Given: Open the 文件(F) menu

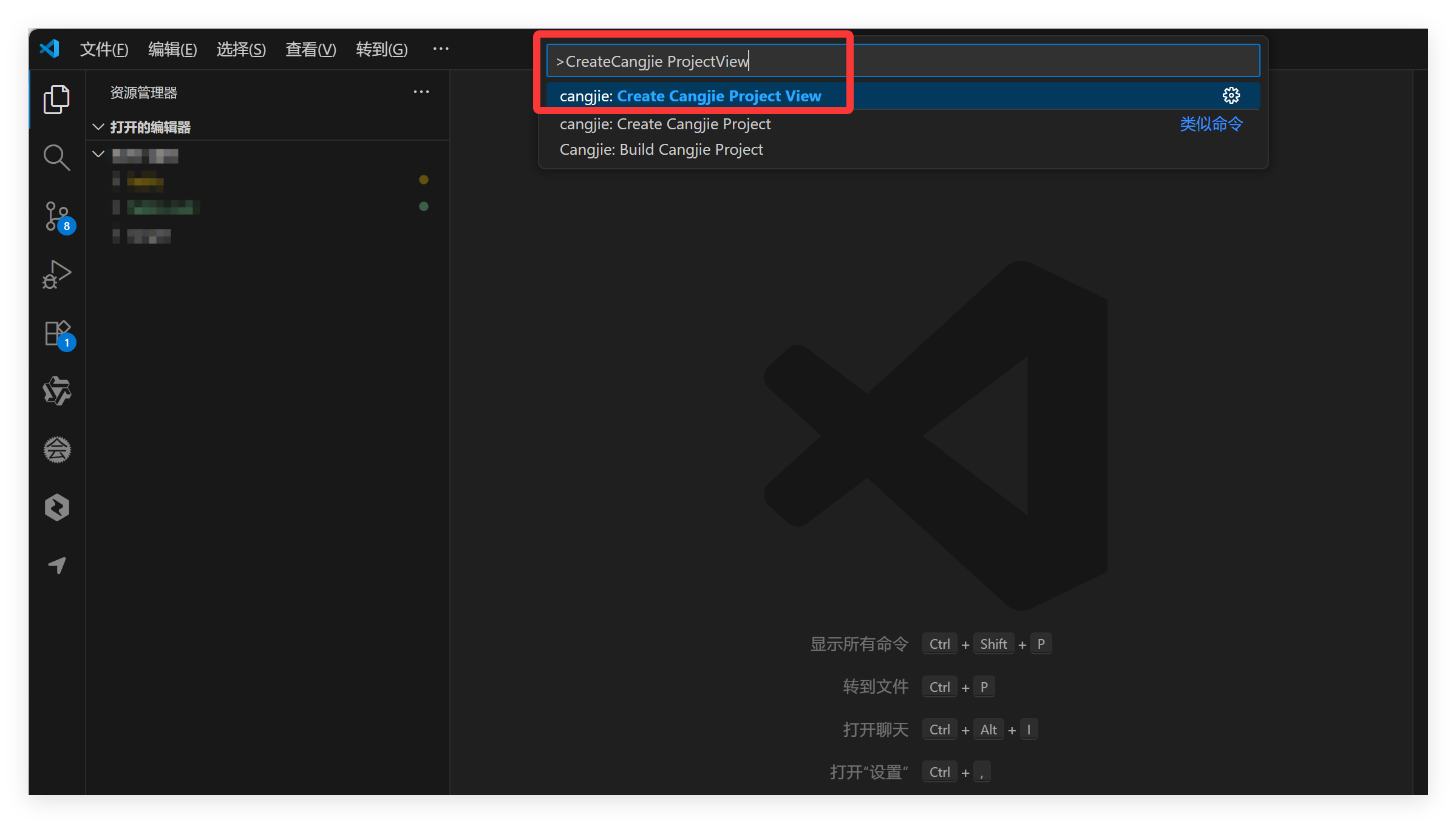Looking at the screenshot, I should click(104, 49).
